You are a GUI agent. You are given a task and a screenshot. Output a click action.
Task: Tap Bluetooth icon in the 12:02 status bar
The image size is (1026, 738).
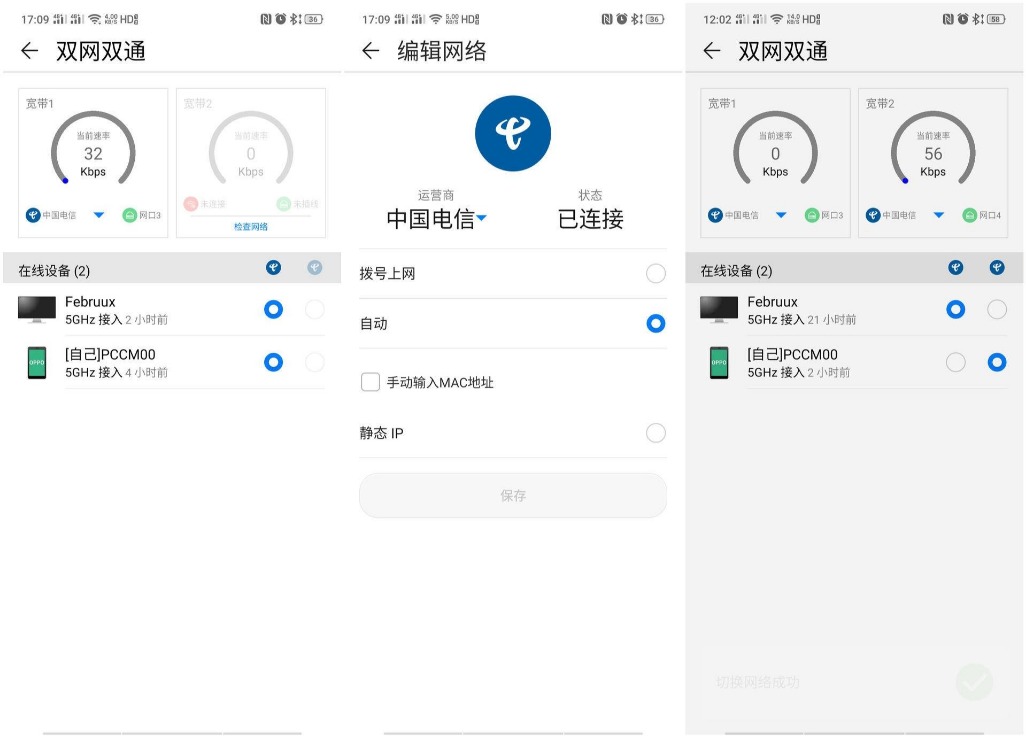pyautogui.click(x=978, y=20)
